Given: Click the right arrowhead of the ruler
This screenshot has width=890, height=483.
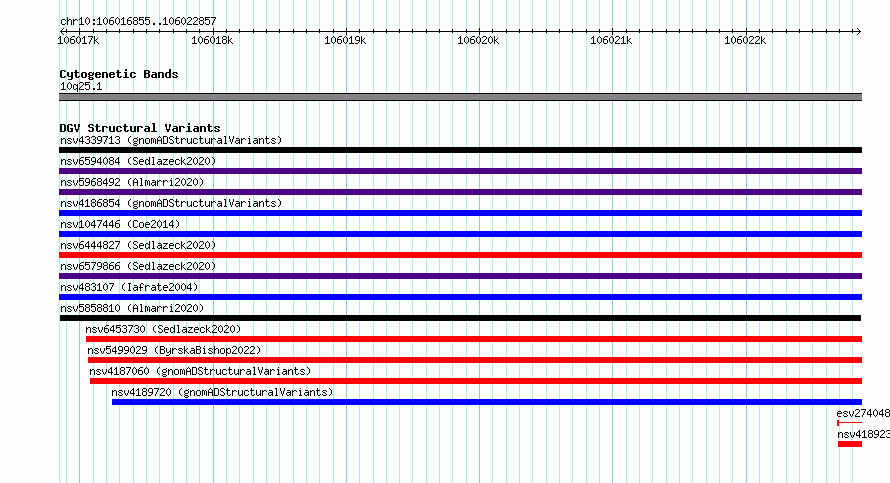Looking at the screenshot, I should click(x=858, y=31).
